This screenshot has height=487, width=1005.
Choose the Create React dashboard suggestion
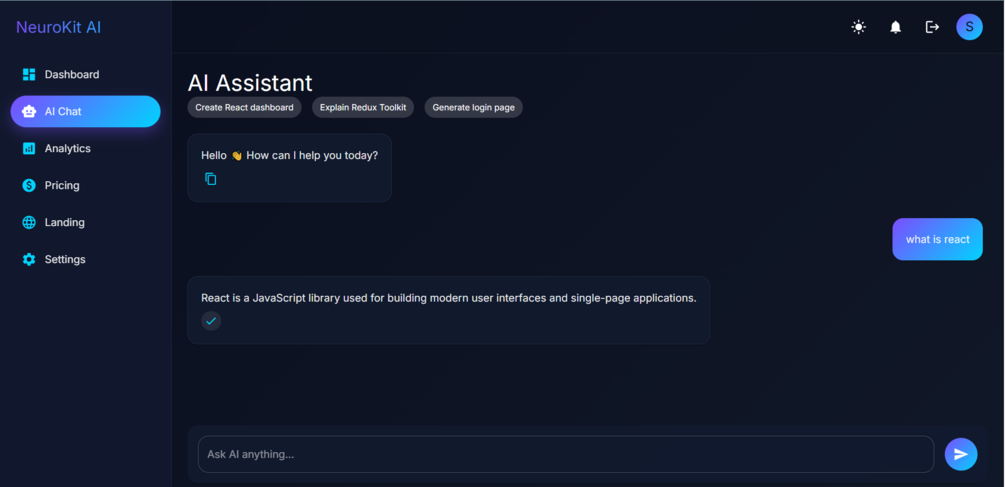coord(244,108)
